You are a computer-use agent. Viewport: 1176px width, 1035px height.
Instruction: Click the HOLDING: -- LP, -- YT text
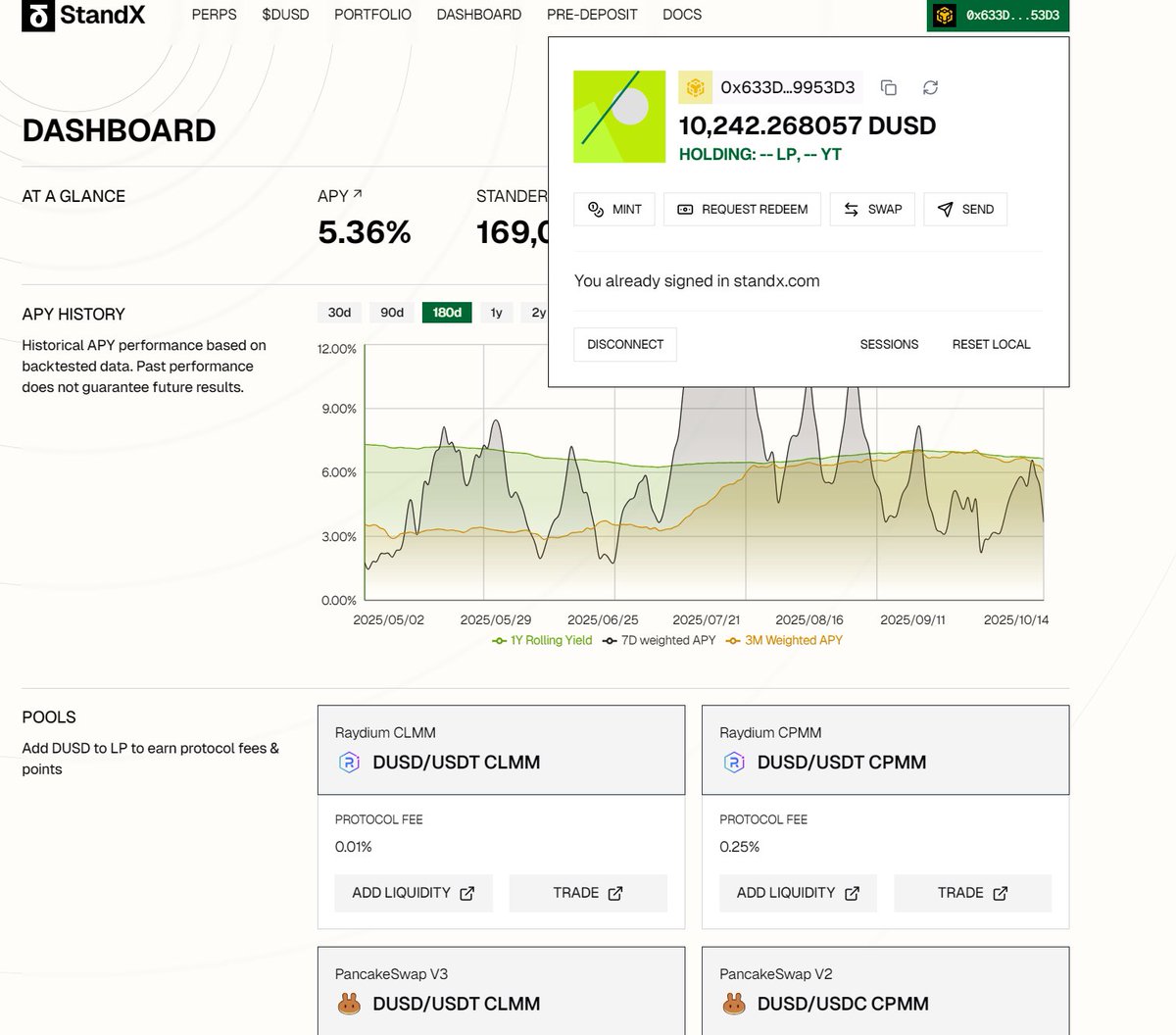coord(760,154)
